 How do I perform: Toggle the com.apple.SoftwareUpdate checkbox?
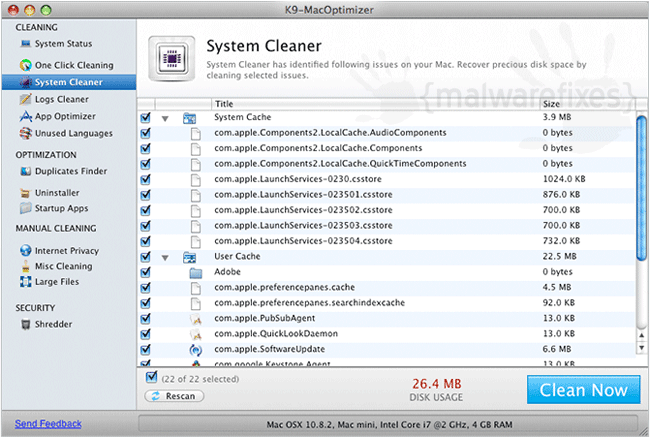pyautogui.click(x=146, y=350)
